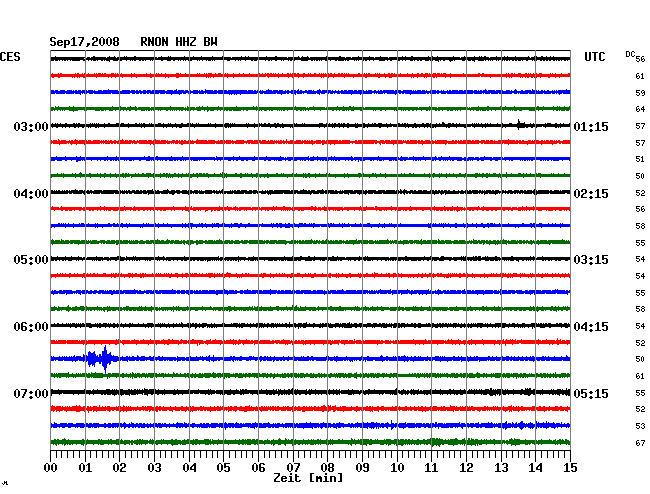
Task: Select the 05:00 local time label
Action: 31,260
